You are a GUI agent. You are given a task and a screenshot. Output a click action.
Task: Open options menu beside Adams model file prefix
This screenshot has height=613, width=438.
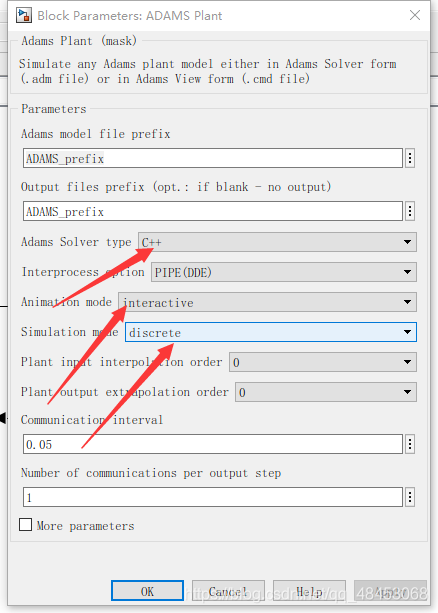click(410, 158)
